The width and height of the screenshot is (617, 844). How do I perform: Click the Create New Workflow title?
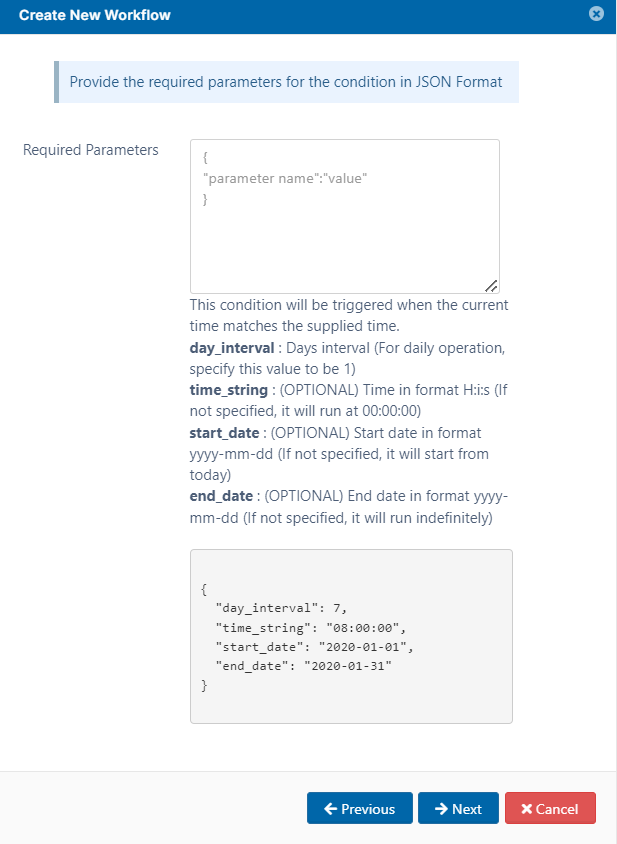[95, 15]
